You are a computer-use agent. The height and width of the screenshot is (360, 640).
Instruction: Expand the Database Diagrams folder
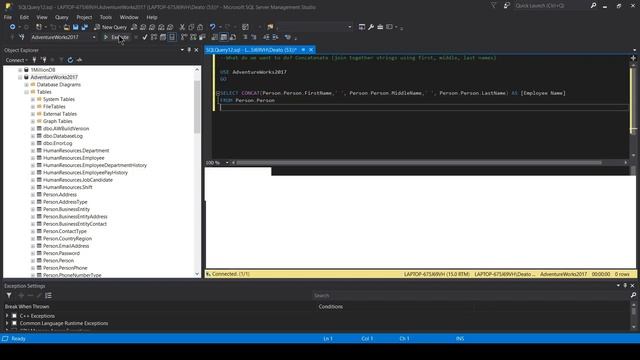coord(27,84)
